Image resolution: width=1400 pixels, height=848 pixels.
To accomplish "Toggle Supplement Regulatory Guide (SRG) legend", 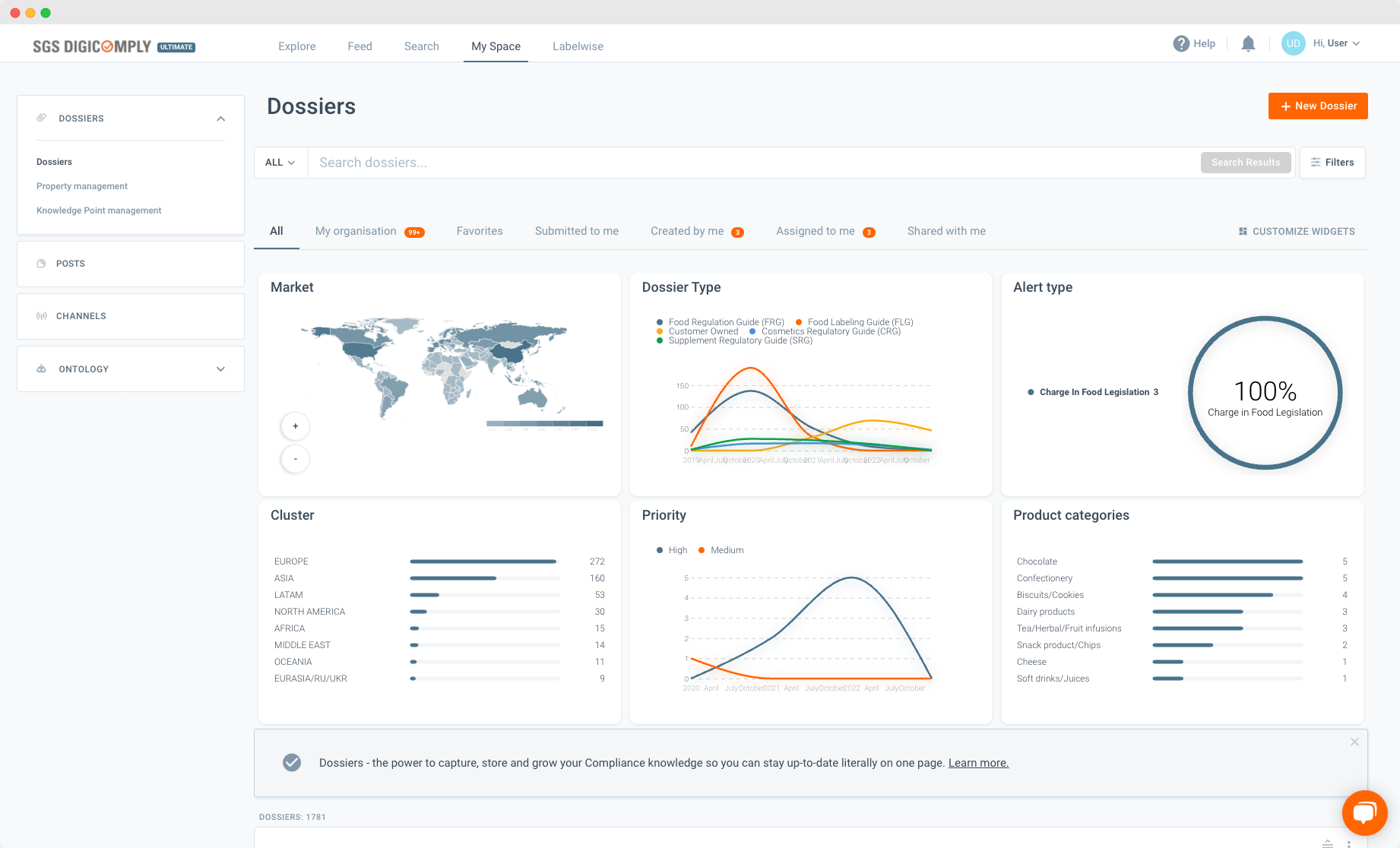I will pos(735,340).
